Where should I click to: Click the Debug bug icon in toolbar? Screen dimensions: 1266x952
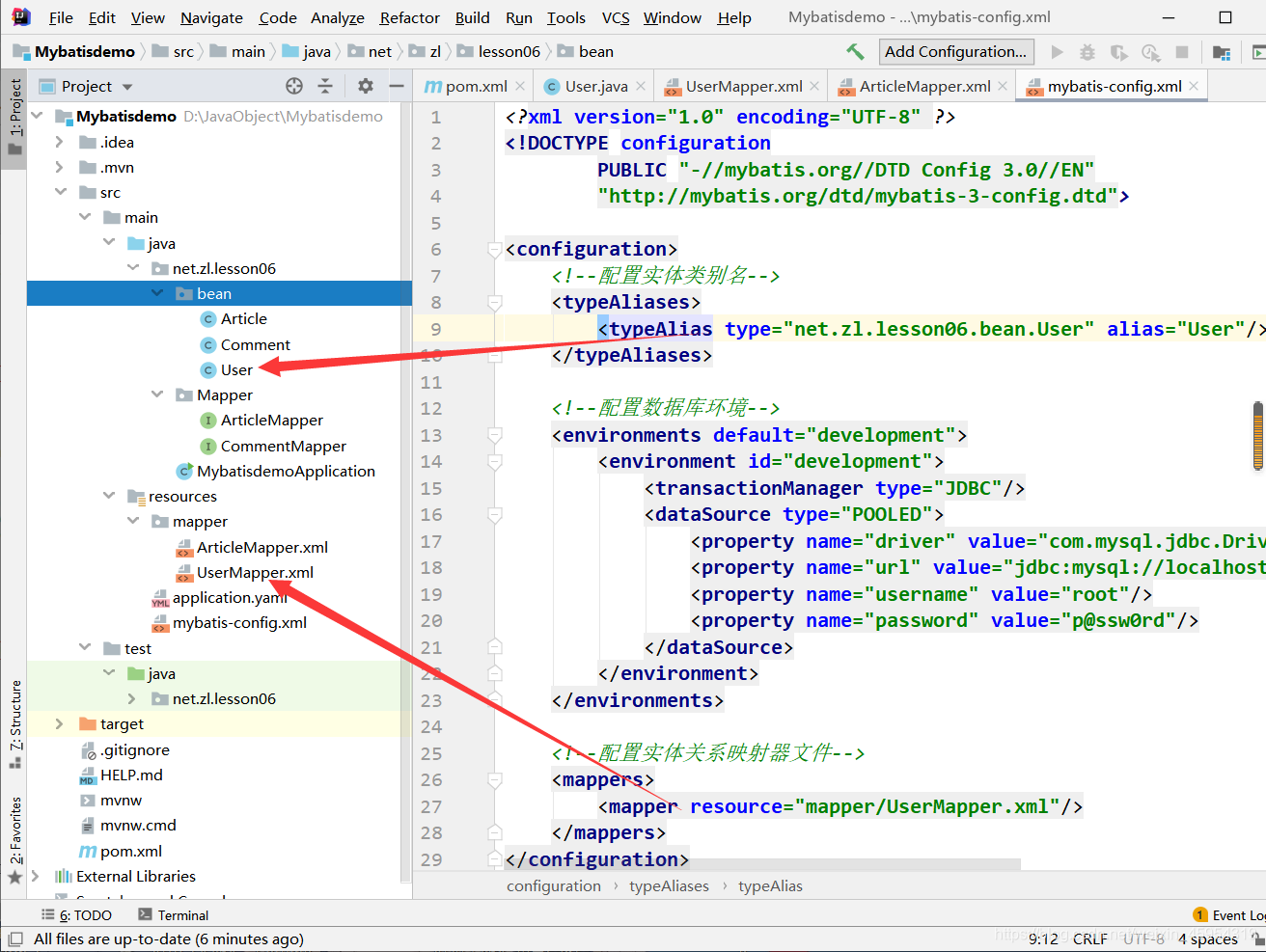1087,52
